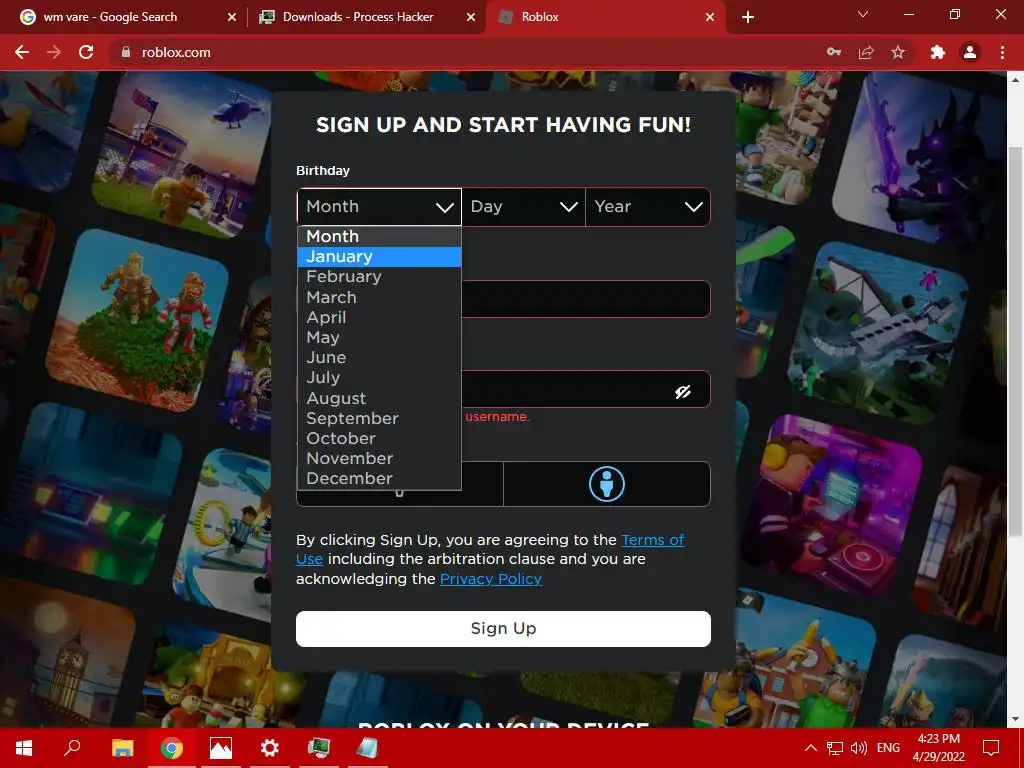1024x768 pixels.
Task: Open the Photos app on taskbar
Action: click(221, 748)
